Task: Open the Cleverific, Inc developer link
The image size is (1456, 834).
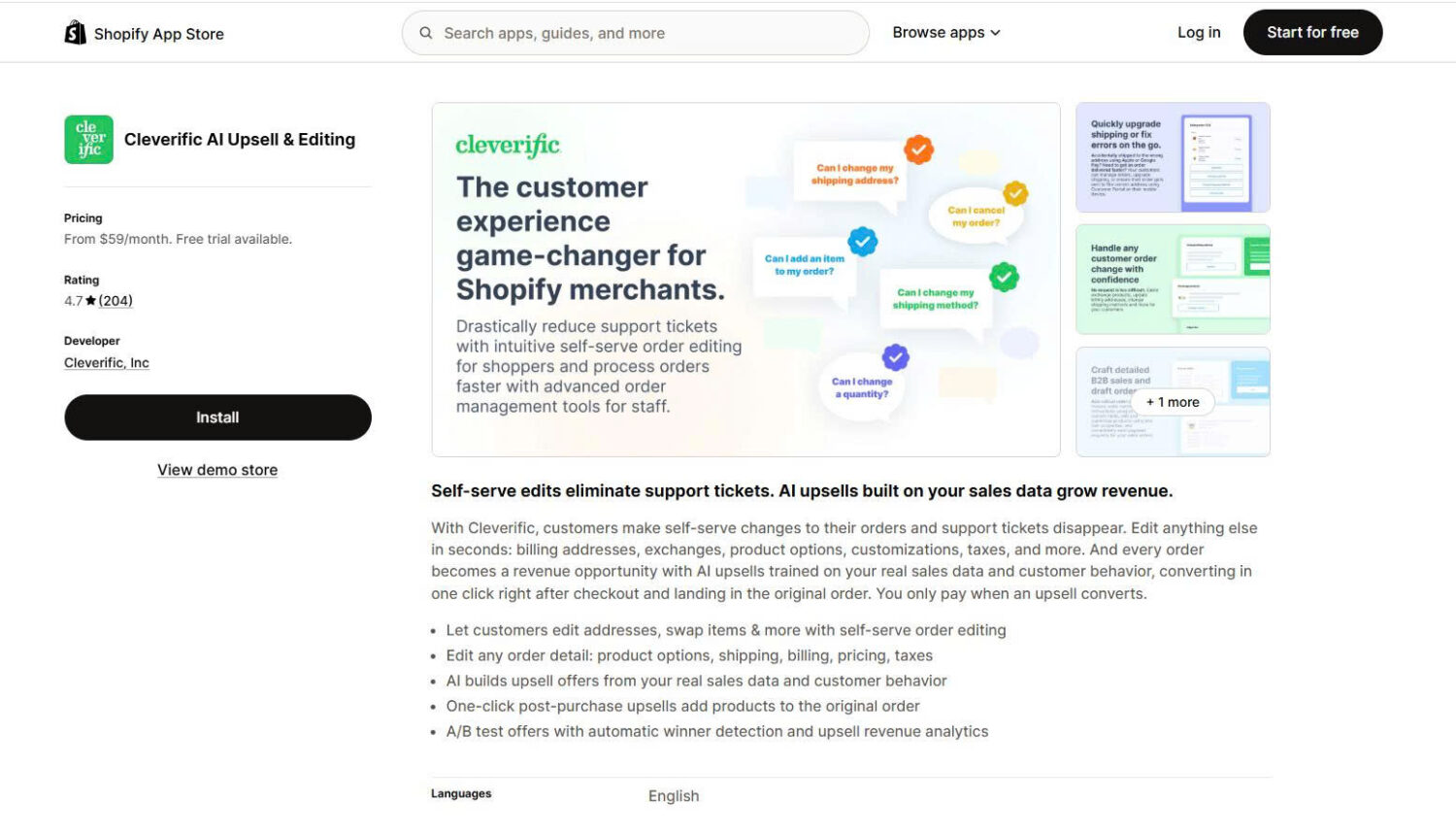Action: [x=107, y=363]
